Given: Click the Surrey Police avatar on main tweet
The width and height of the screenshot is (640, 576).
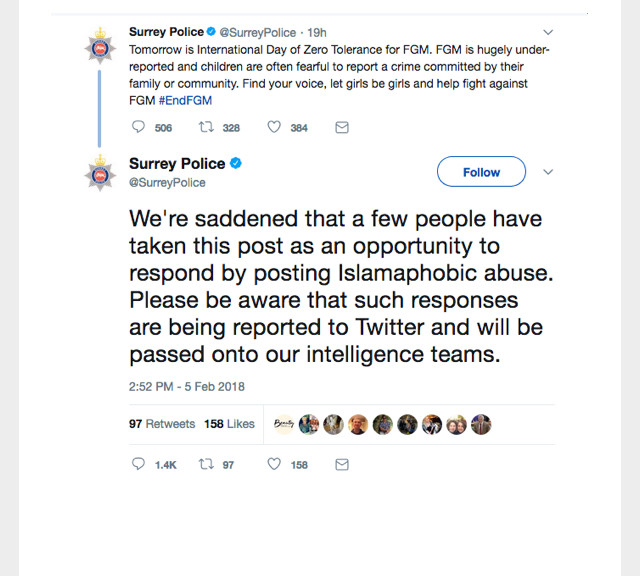Looking at the screenshot, I should pyautogui.click(x=99, y=173).
